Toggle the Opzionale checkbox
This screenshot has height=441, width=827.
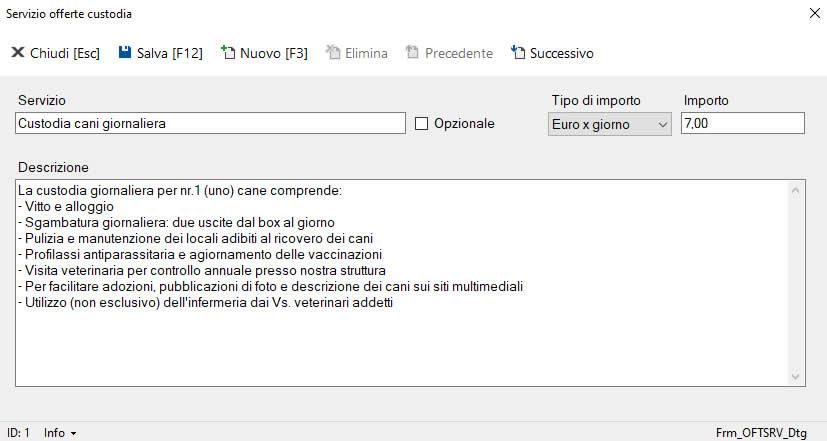point(421,124)
